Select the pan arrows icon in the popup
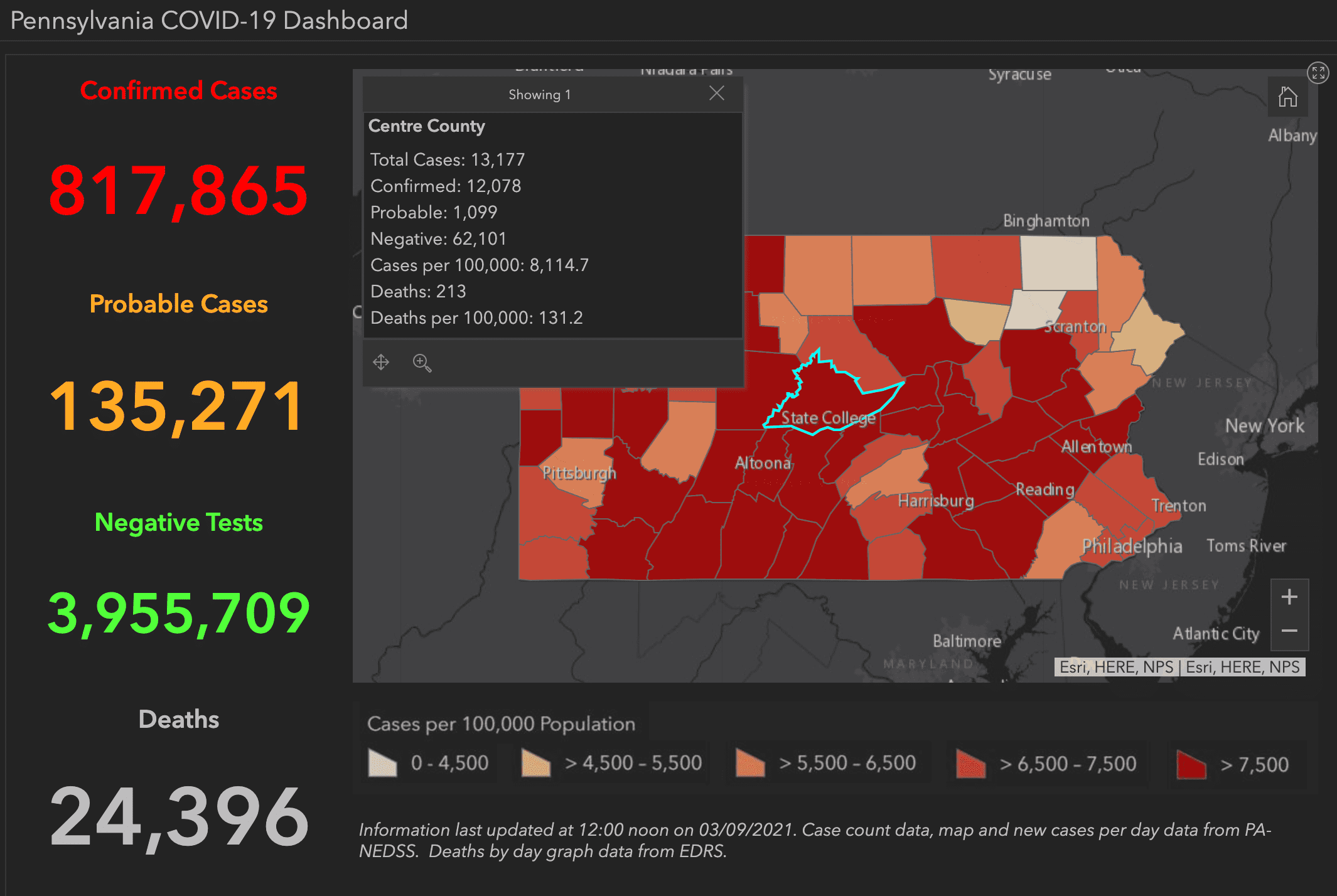The height and width of the screenshot is (896, 1337). click(381, 363)
